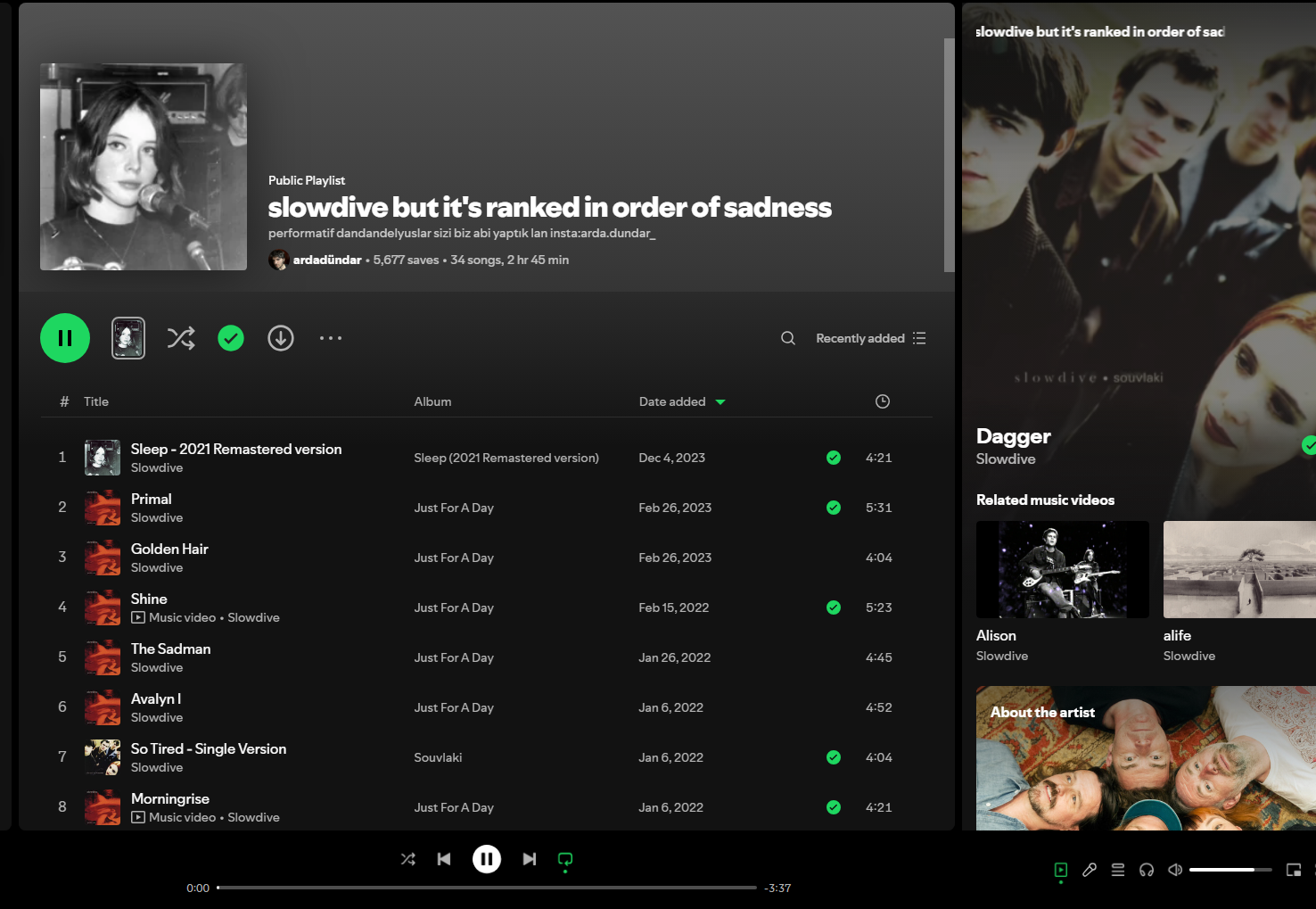
Task: Select the Avalyn I track title
Action: (156, 698)
